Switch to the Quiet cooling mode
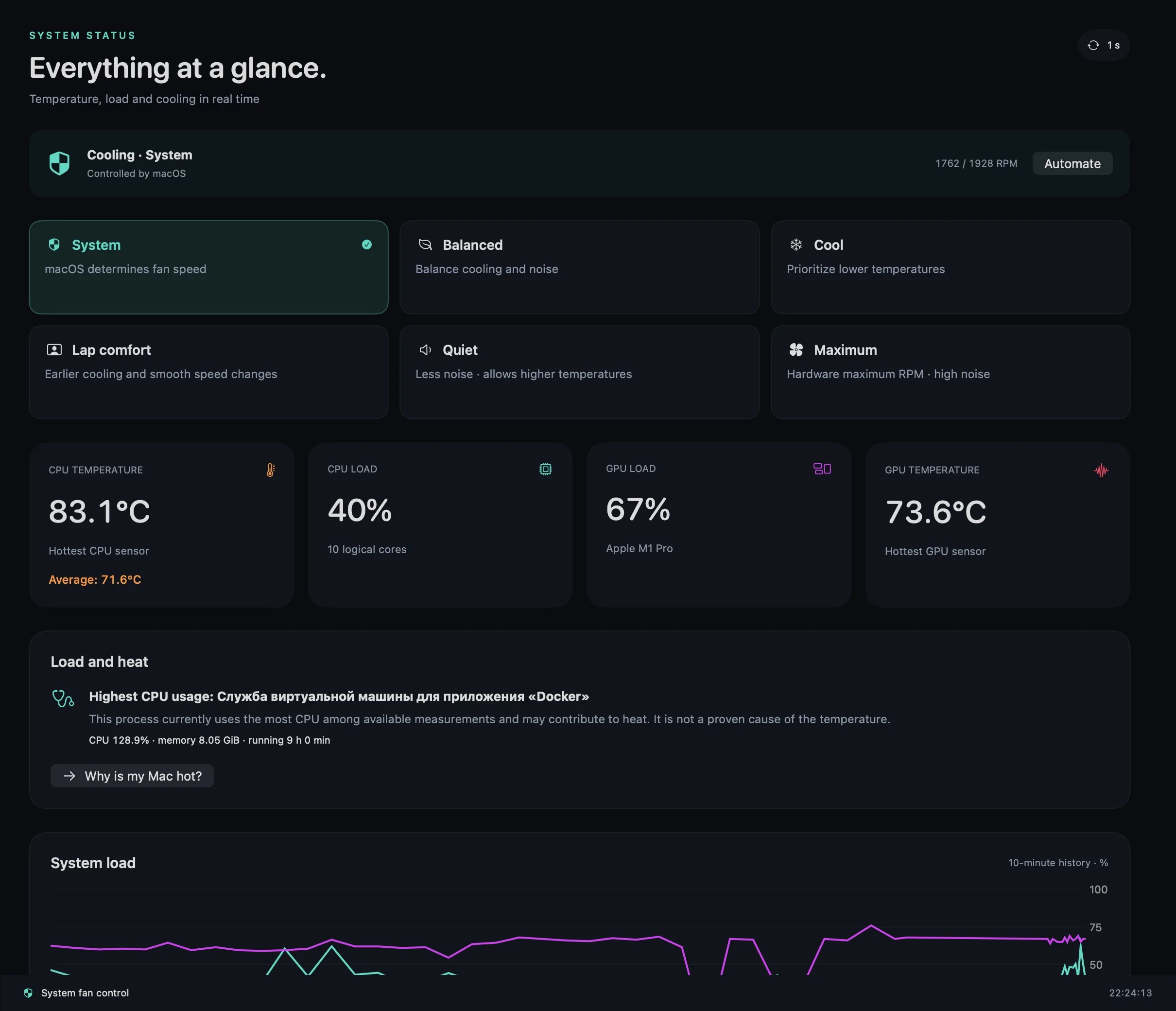Screen dimensions: 1176x1011 [579, 372]
